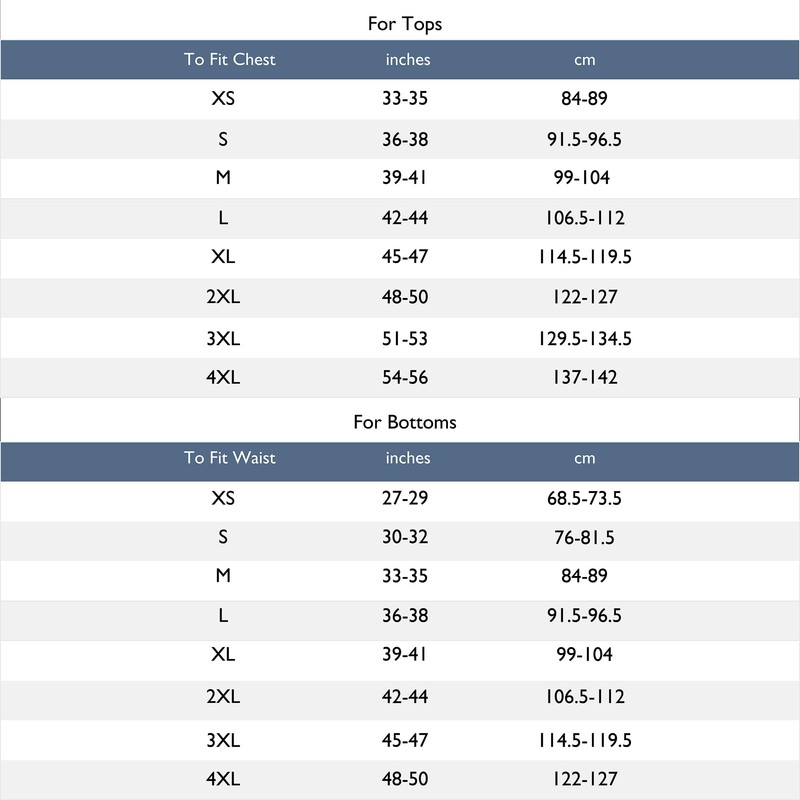800x800 pixels.
Task: Click the 27-29 inches waist value
Action: point(405,498)
